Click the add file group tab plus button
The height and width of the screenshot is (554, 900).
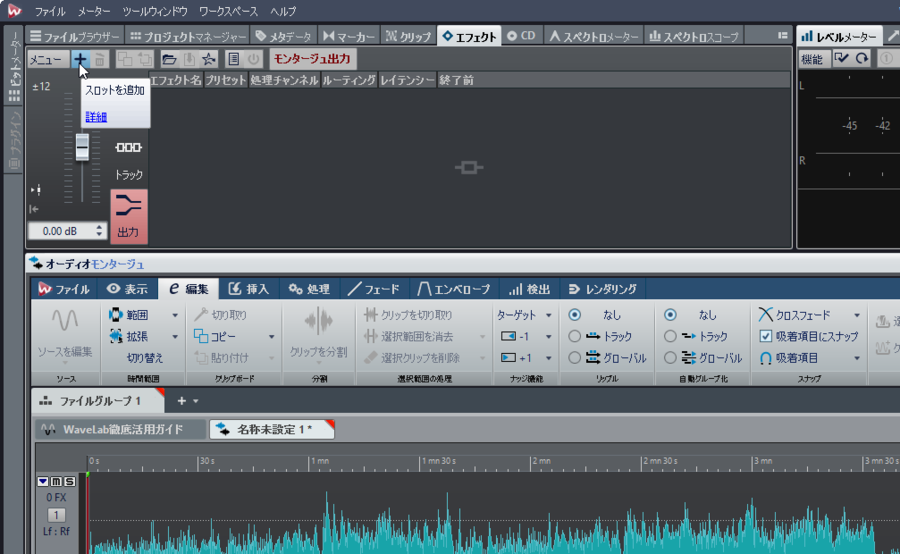coord(181,401)
